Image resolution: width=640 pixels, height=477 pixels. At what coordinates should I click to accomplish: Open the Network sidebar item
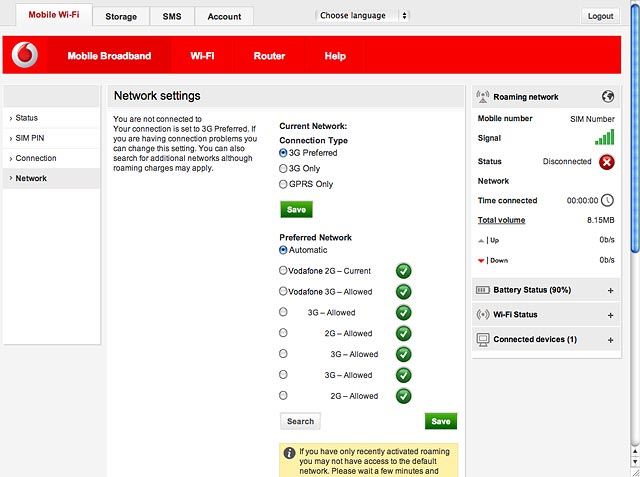(51, 178)
